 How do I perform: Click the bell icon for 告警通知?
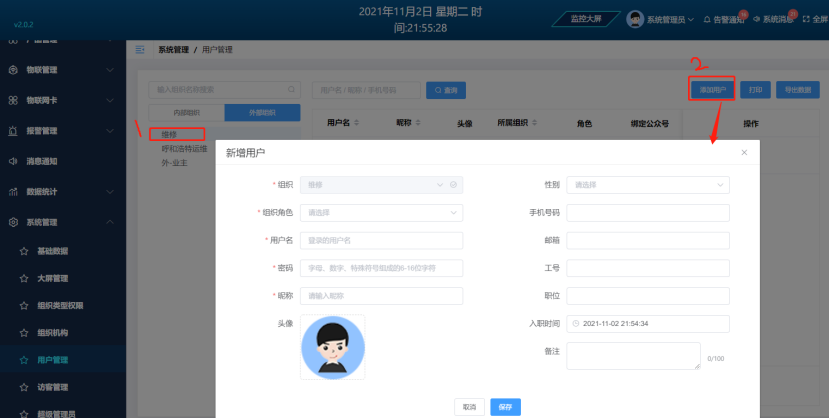pyautogui.click(x=707, y=20)
